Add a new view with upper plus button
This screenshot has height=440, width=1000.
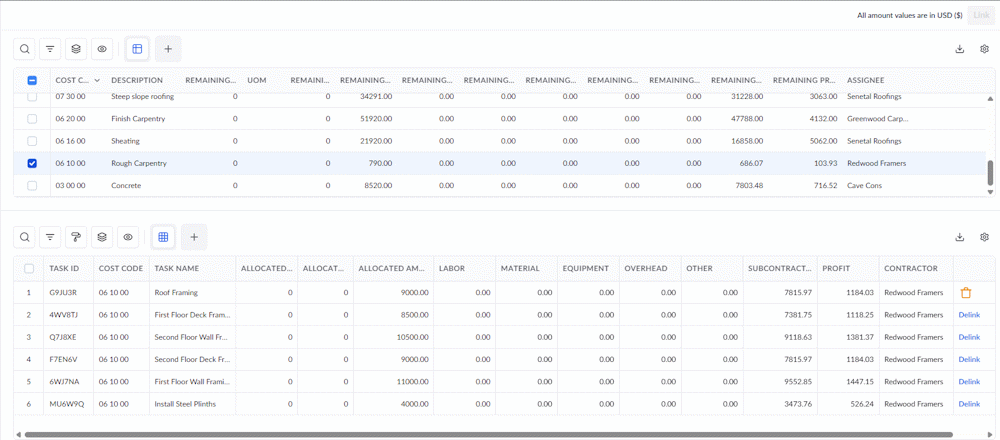coord(168,48)
